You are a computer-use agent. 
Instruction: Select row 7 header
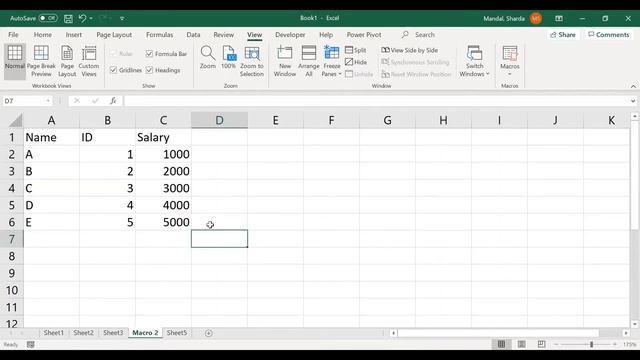[x=11, y=239]
